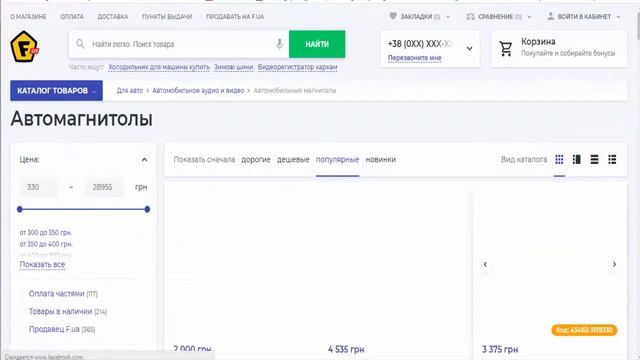
Task: Switch to small grid catalog view
Action: [x=559, y=160]
